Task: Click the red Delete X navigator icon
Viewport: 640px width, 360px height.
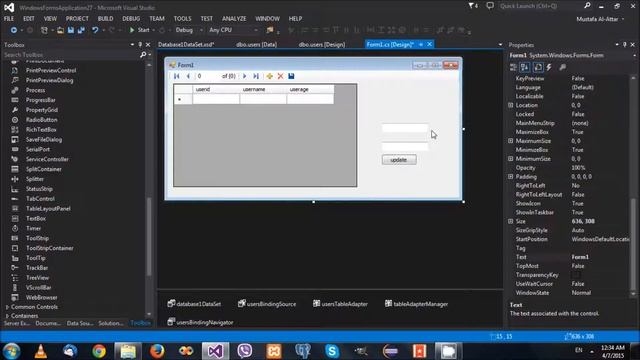Action: [280, 76]
